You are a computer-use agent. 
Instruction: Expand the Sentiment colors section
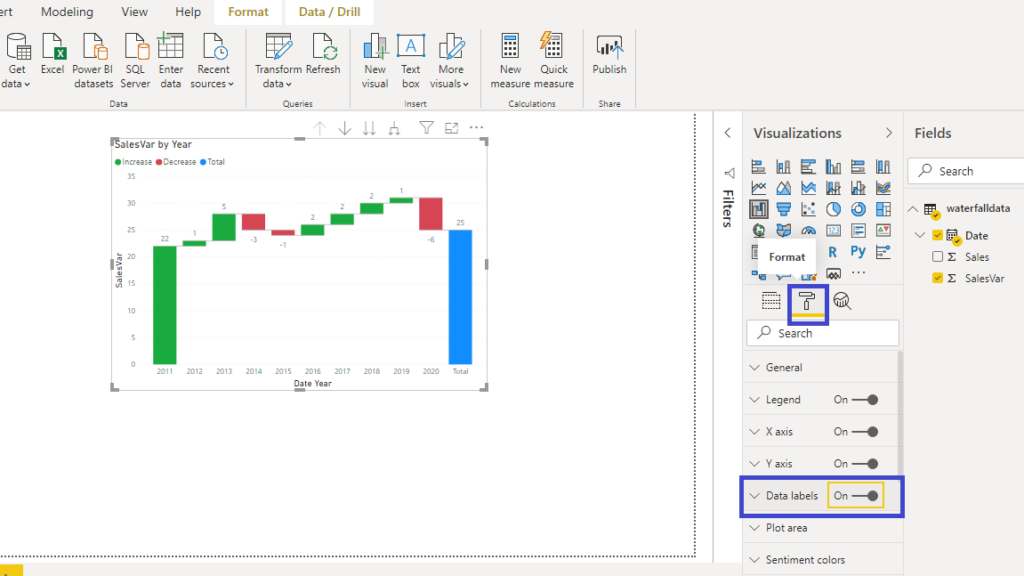pyautogui.click(x=804, y=560)
